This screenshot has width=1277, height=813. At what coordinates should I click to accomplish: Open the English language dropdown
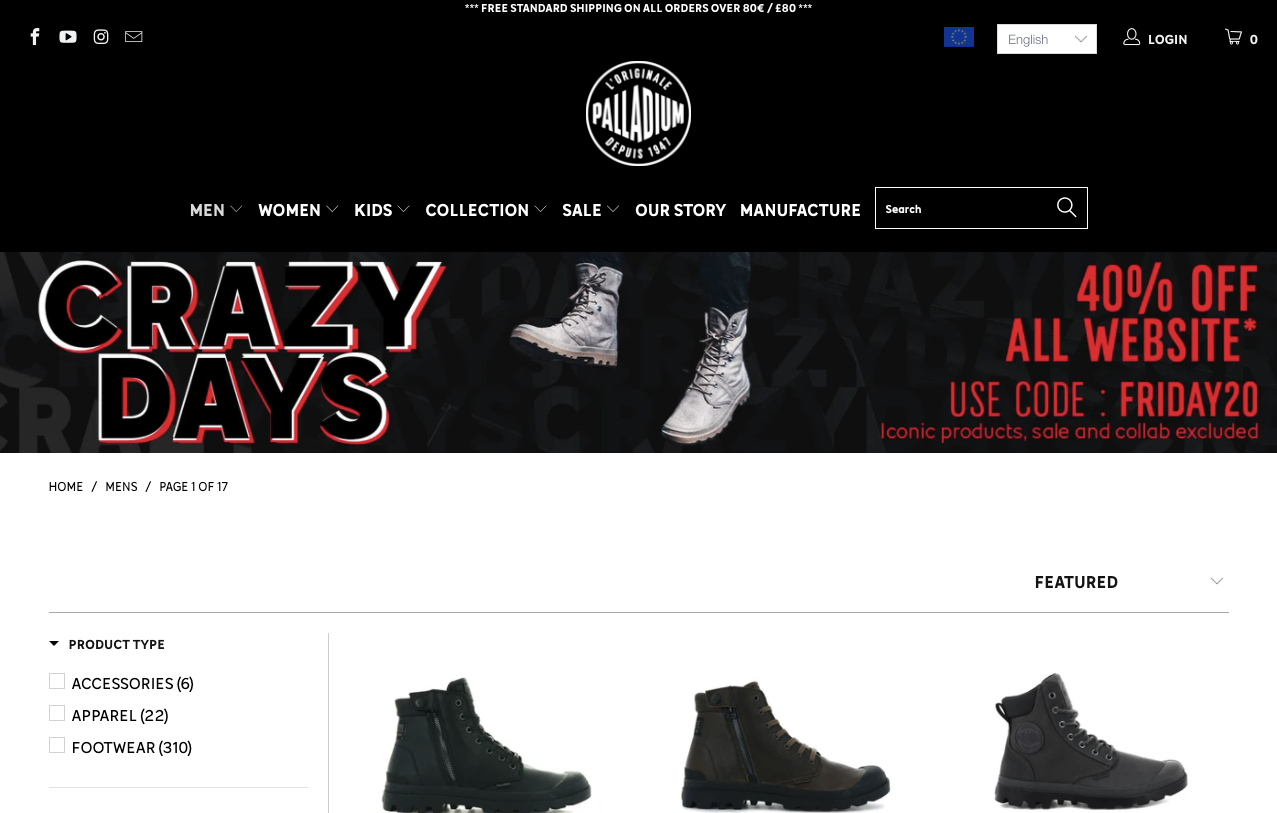tap(1047, 39)
